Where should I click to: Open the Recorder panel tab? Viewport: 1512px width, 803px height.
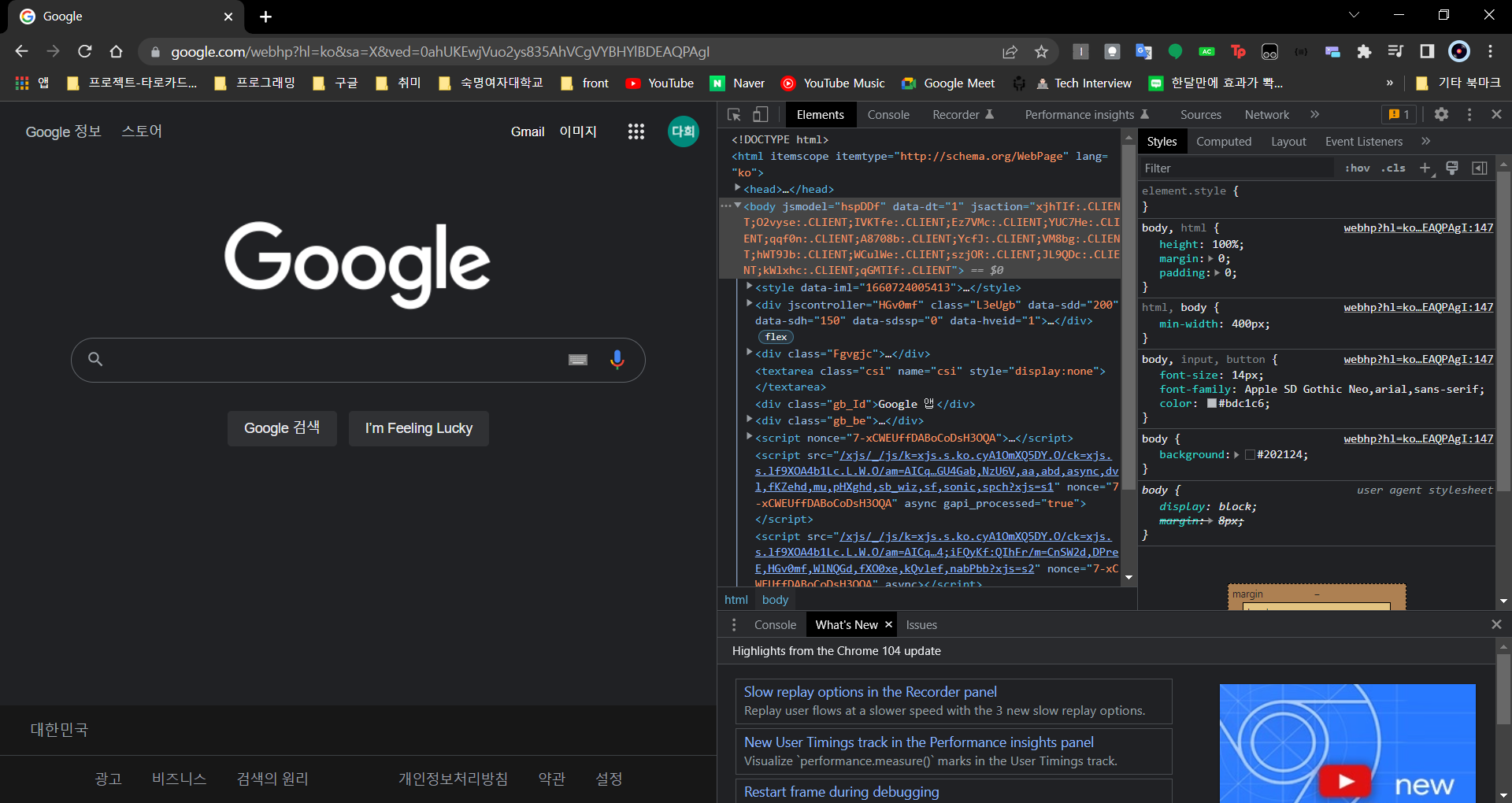click(963, 115)
